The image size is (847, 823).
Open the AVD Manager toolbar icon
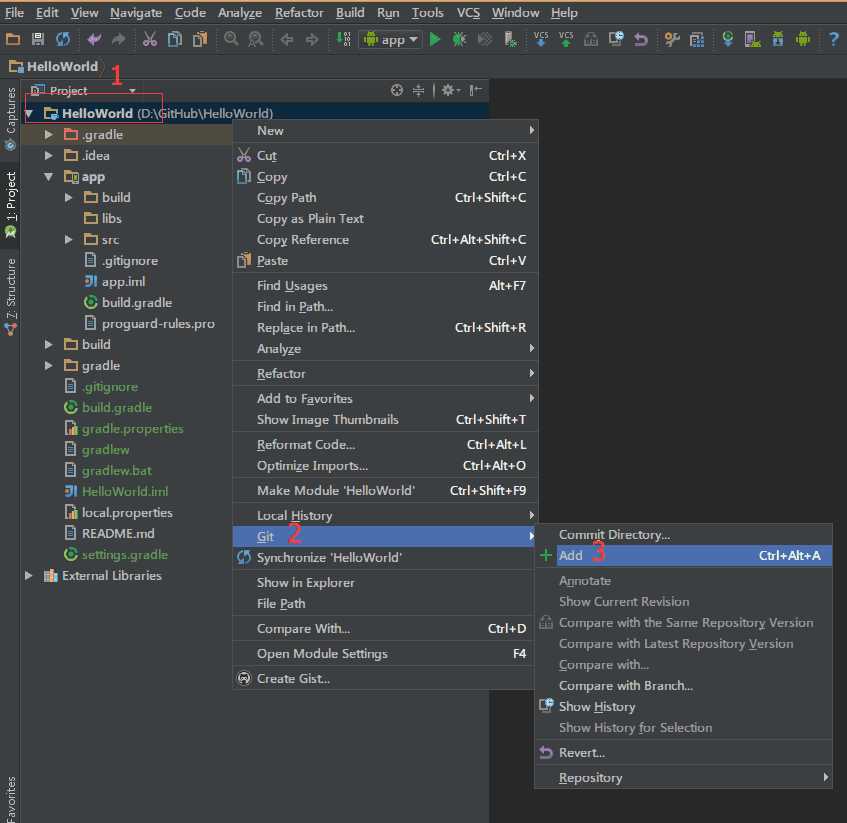(752, 39)
